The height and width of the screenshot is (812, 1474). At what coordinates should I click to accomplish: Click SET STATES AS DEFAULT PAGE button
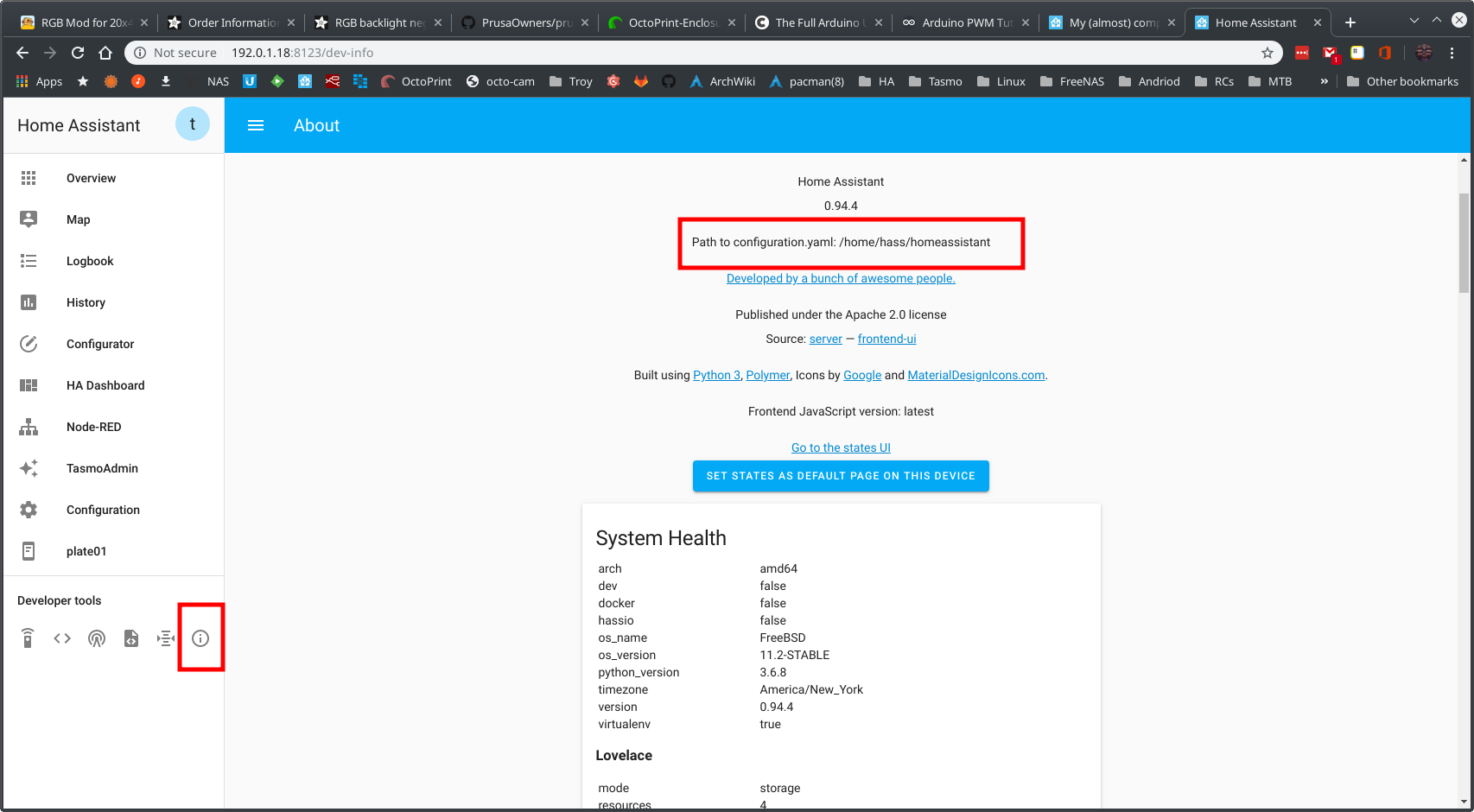pyautogui.click(x=840, y=475)
